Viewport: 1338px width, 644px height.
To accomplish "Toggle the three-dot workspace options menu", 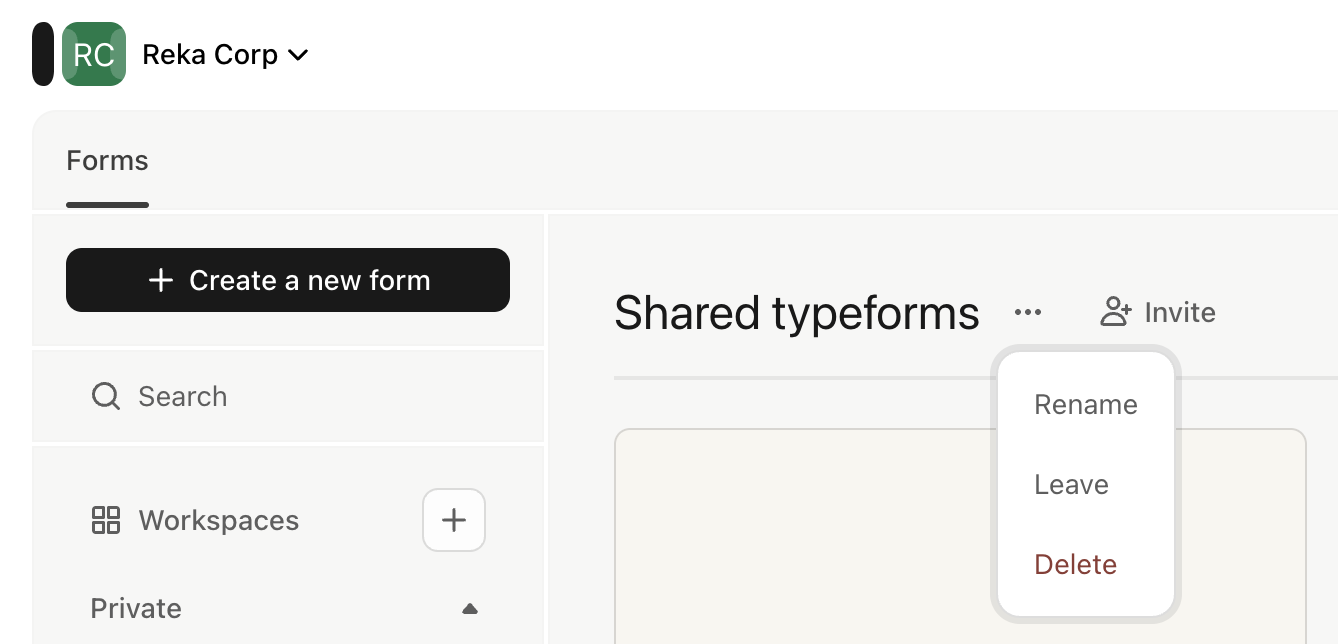I will tap(1028, 312).
